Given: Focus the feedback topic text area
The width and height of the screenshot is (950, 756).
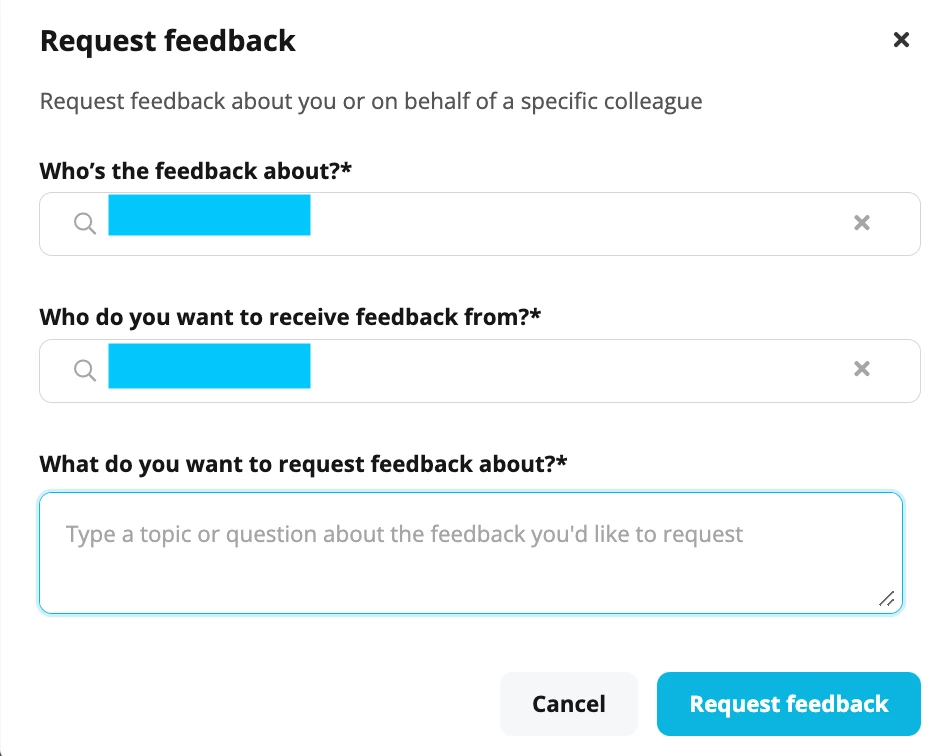Looking at the screenshot, I should click(471, 553).
